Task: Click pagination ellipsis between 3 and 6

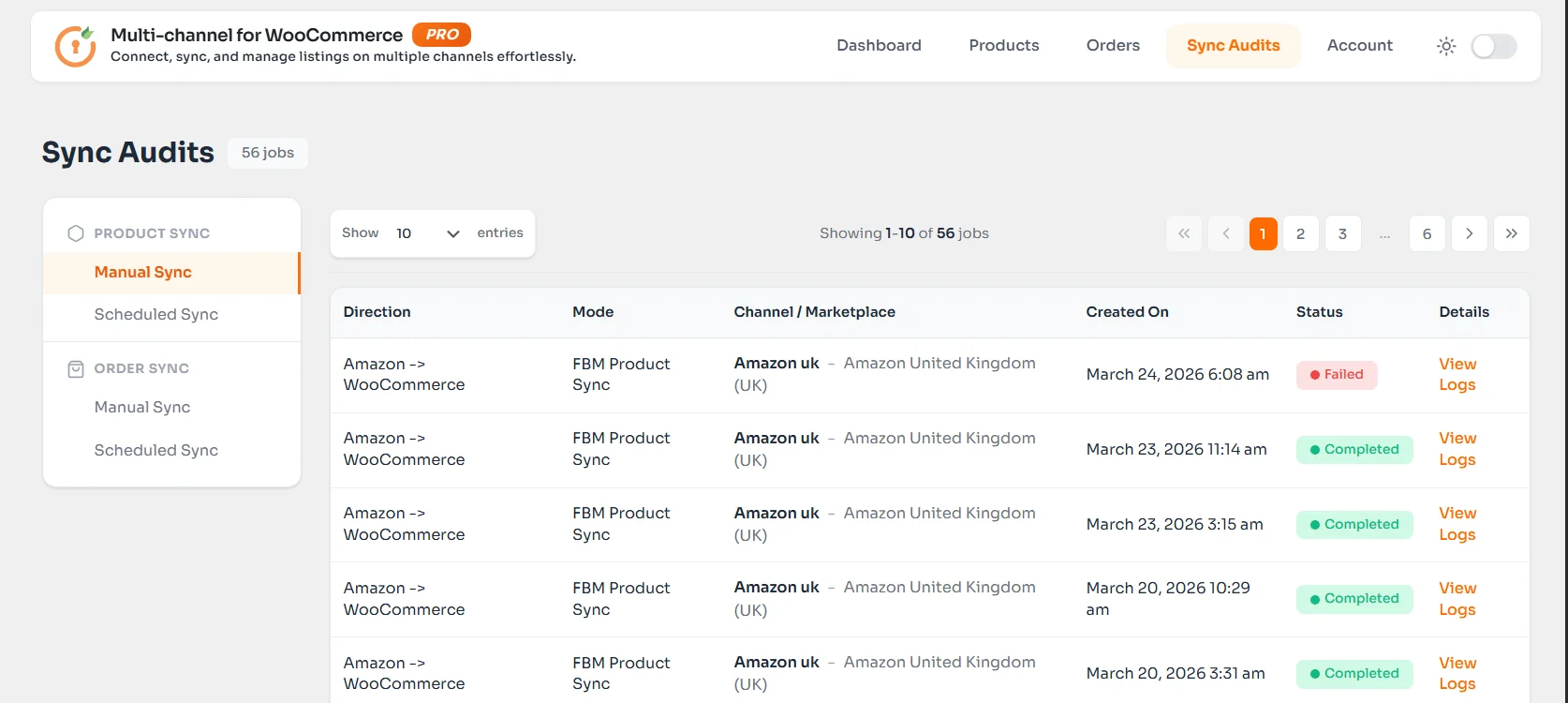Action: pos(1384,234)
